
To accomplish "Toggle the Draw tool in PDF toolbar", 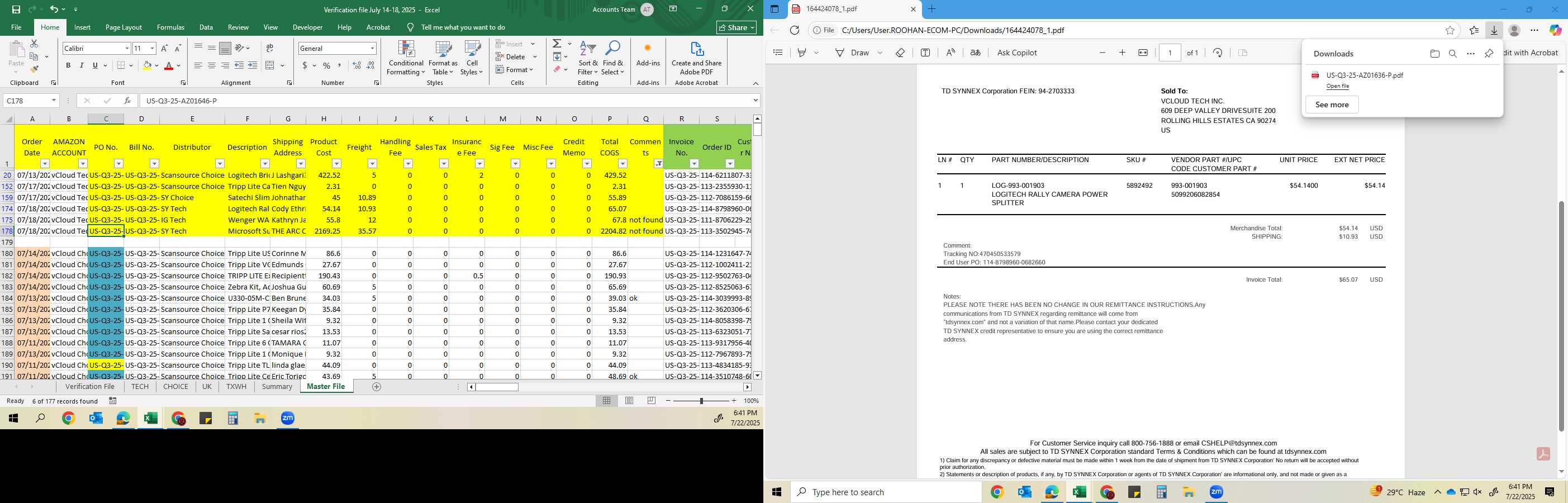I will [x=853, y=53].
